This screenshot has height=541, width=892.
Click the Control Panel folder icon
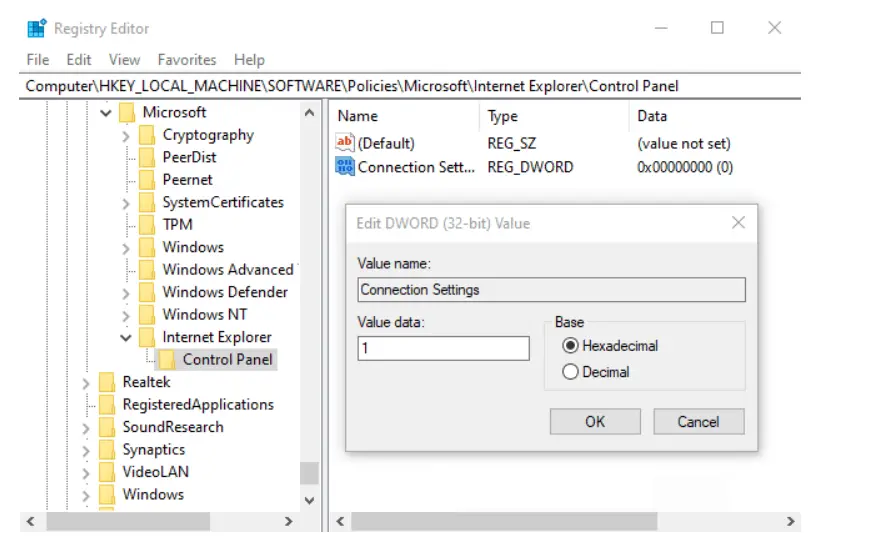coord(167,360)
